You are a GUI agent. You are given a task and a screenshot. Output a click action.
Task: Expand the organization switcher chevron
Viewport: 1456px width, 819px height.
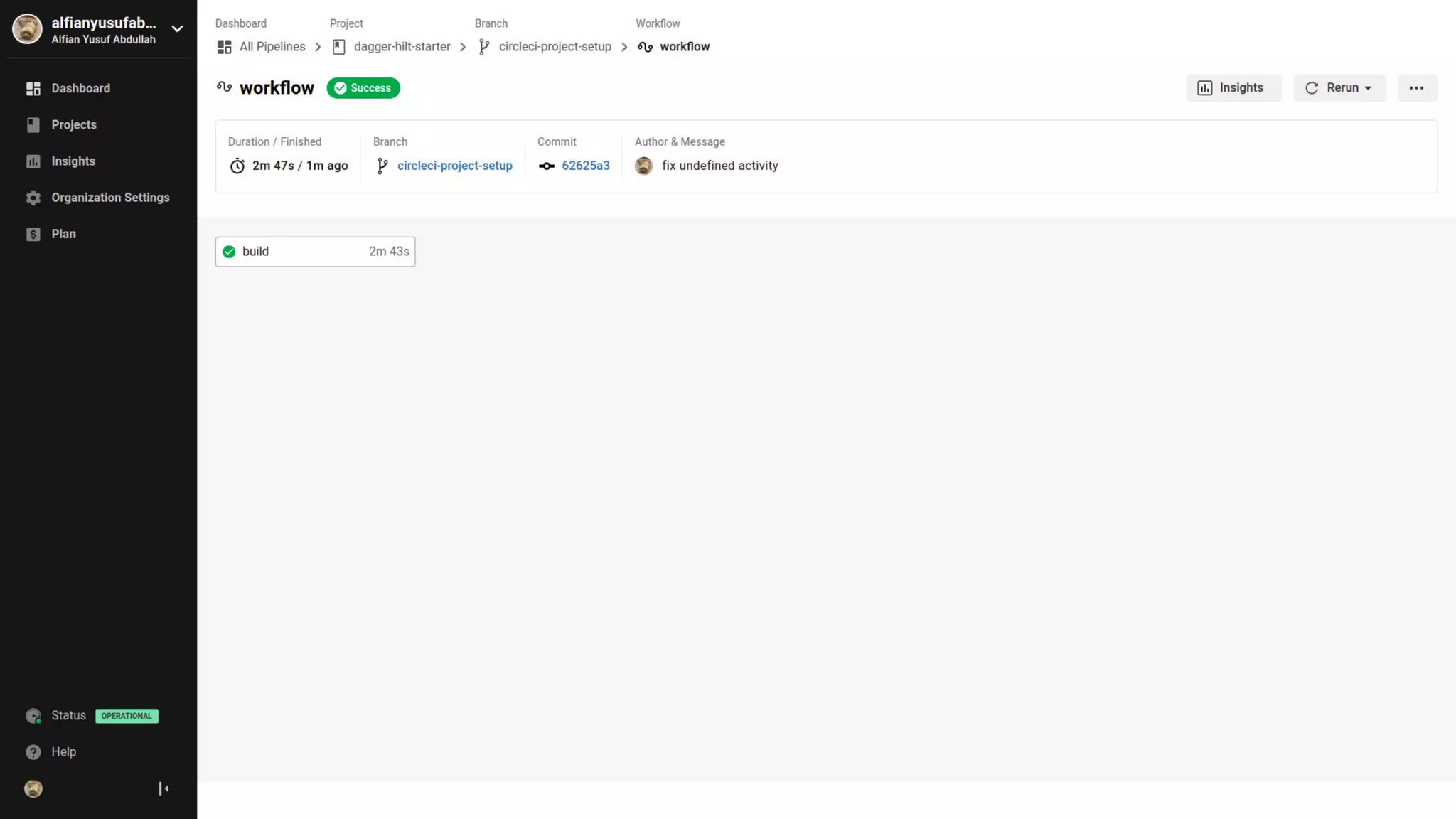pos(177,29)
